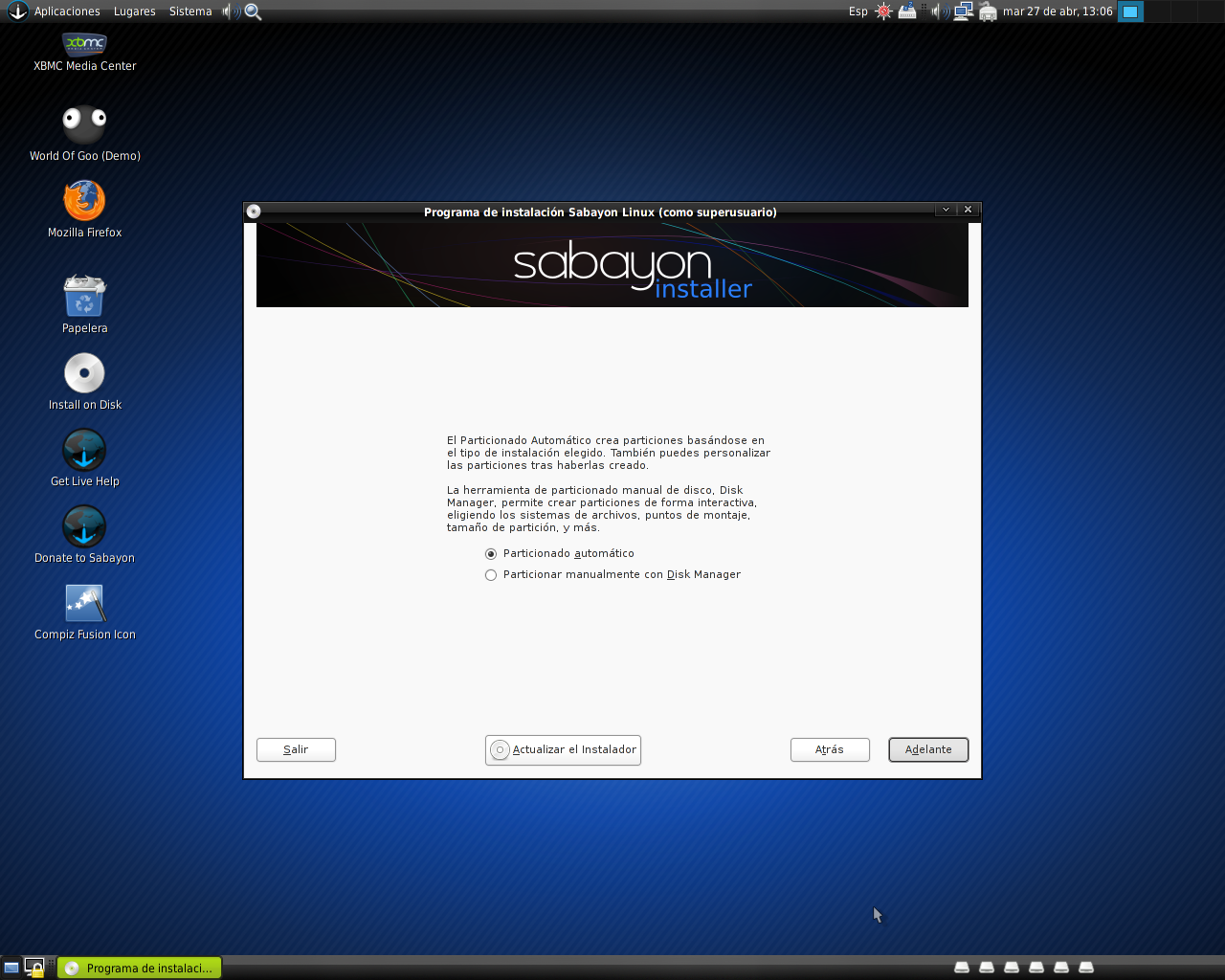Click the red update notifier tray icon

pyautogui.click(x=883, y=11)
